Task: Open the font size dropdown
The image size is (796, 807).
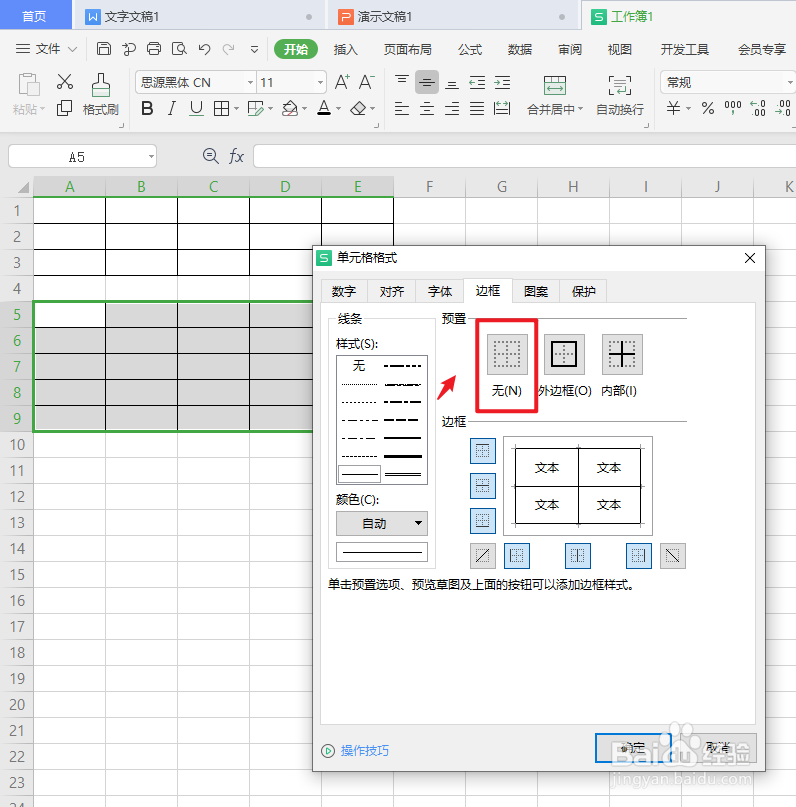Action: [x=320, y=82]
